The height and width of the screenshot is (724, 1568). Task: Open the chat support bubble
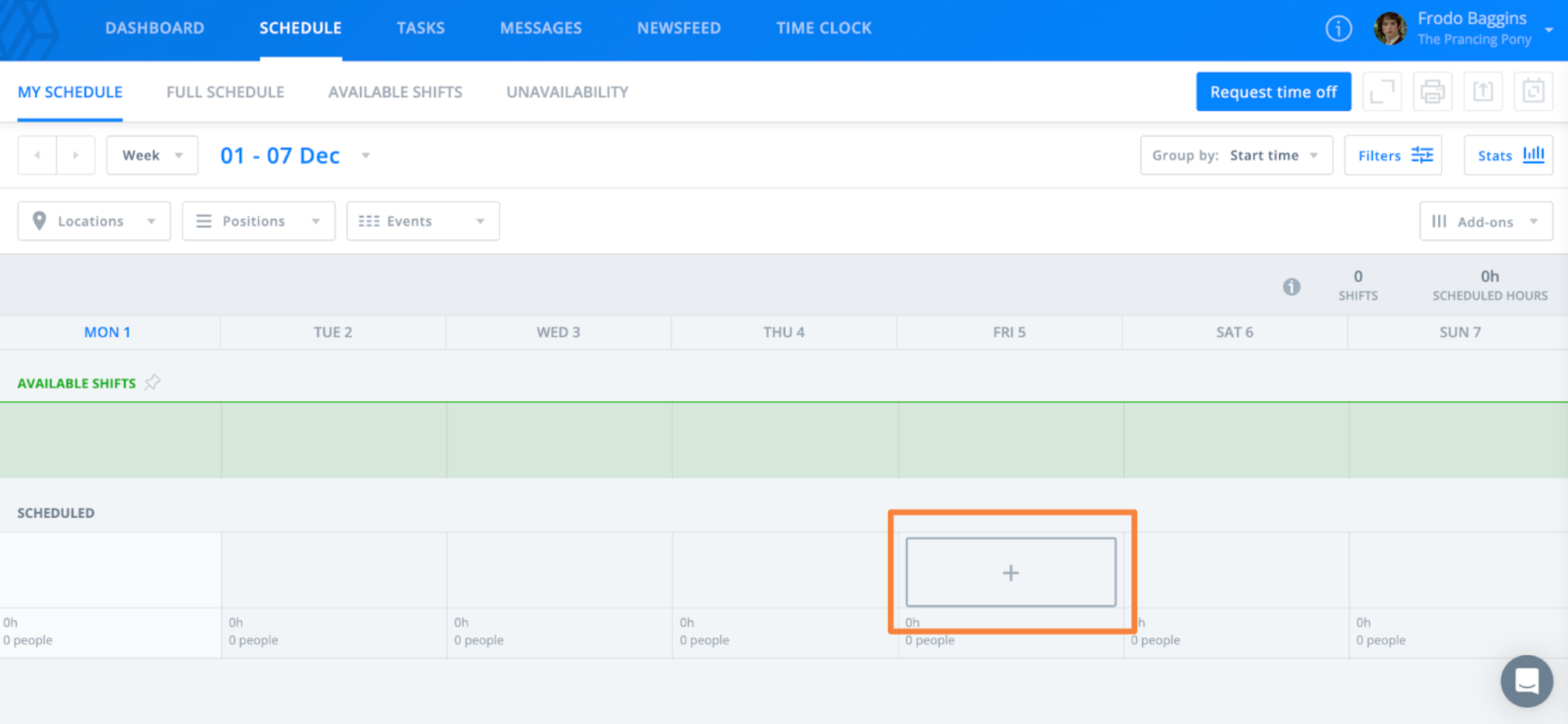pos(1526,680)
